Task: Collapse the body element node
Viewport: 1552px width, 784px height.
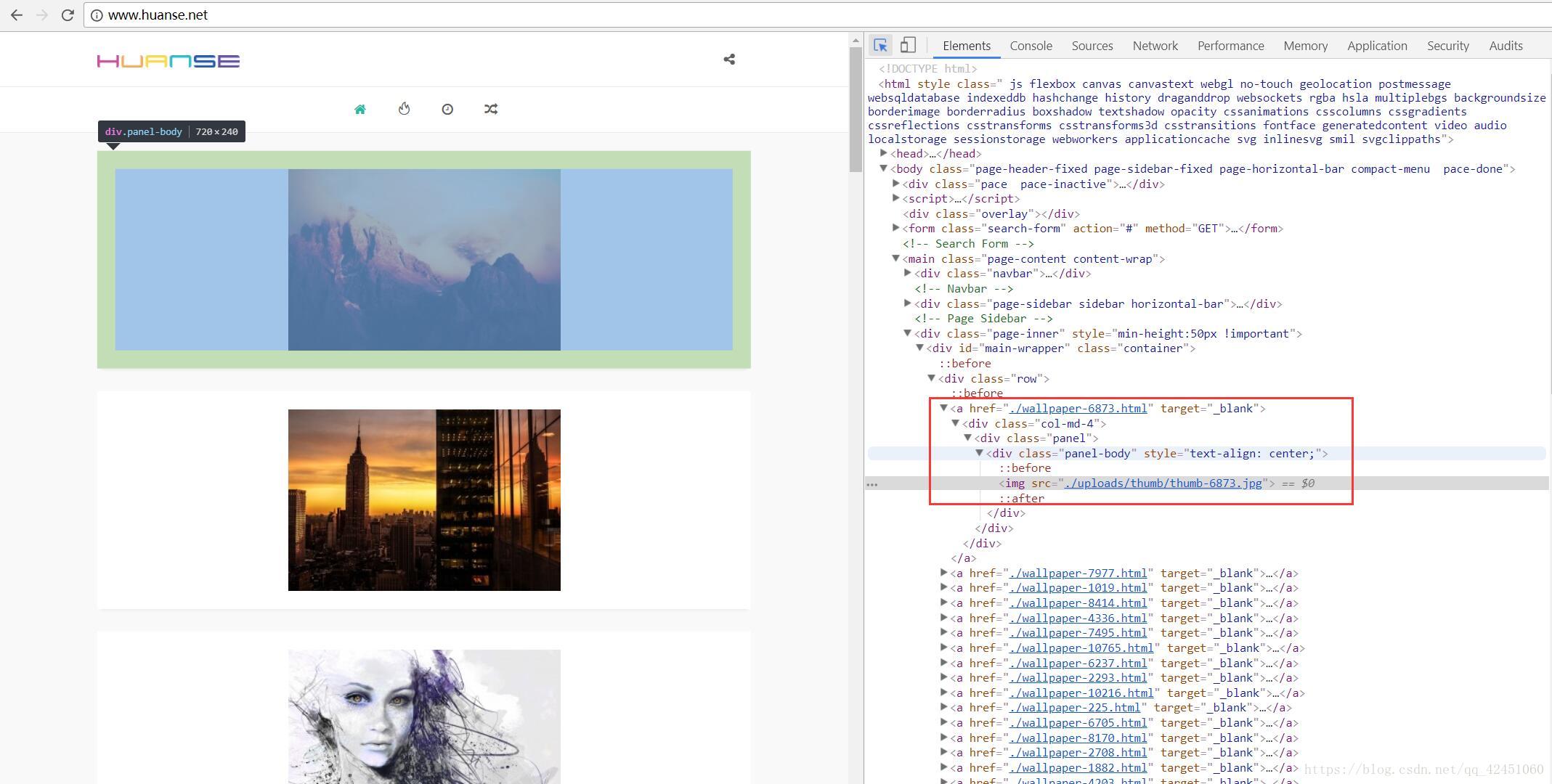Action: pos(884,168)
